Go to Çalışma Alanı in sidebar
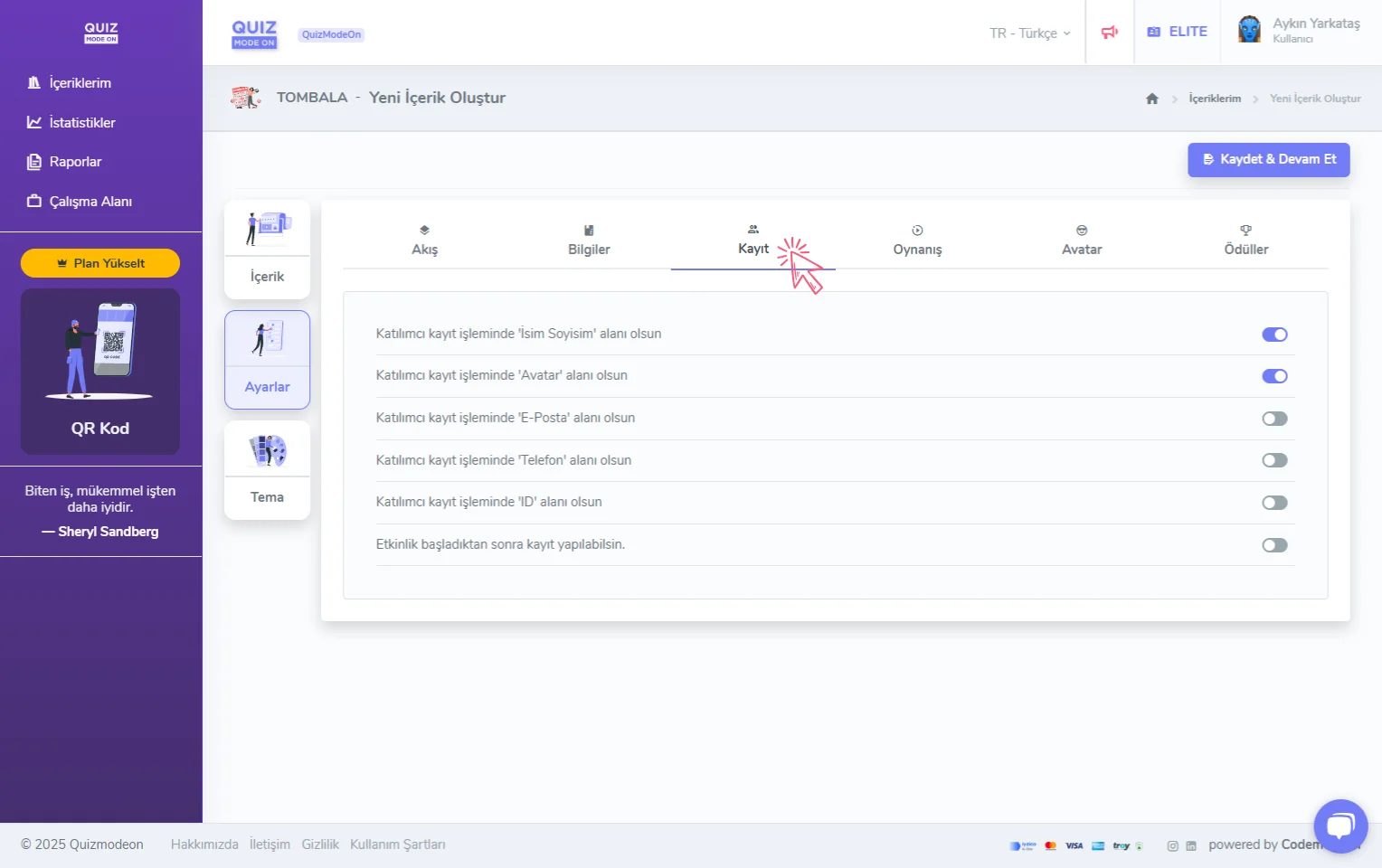Screen dimensions: 1382x868 (90, 202)
